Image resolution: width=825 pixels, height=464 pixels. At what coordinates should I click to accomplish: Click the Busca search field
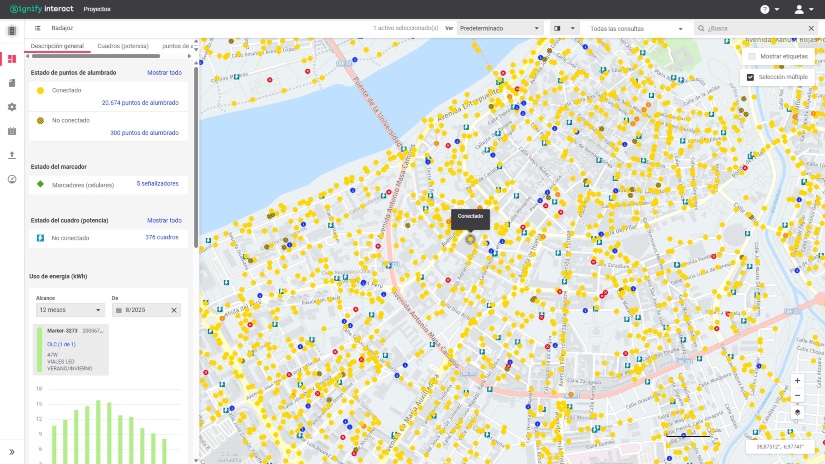(x=753, y=28)
